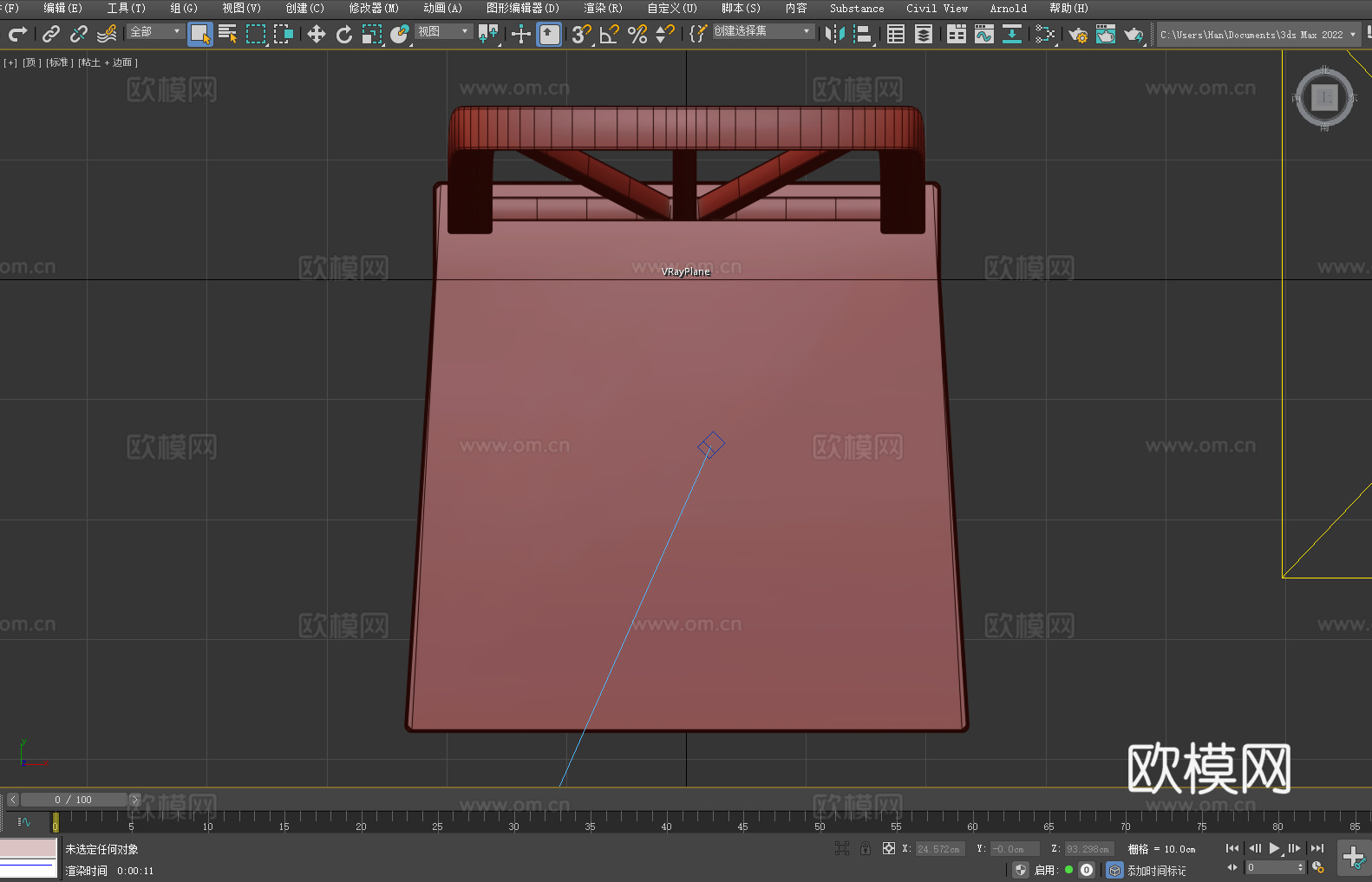The image size is (1372, 882).
Task: Open Edit Named Selection Sets
Action: pos(698,34)
